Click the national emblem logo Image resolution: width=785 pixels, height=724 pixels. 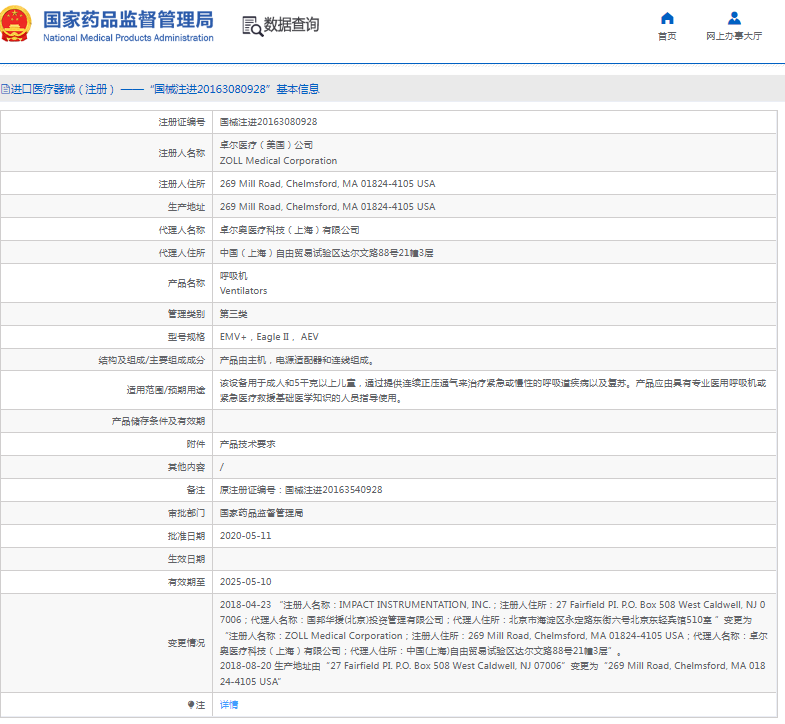pos(16,24)
